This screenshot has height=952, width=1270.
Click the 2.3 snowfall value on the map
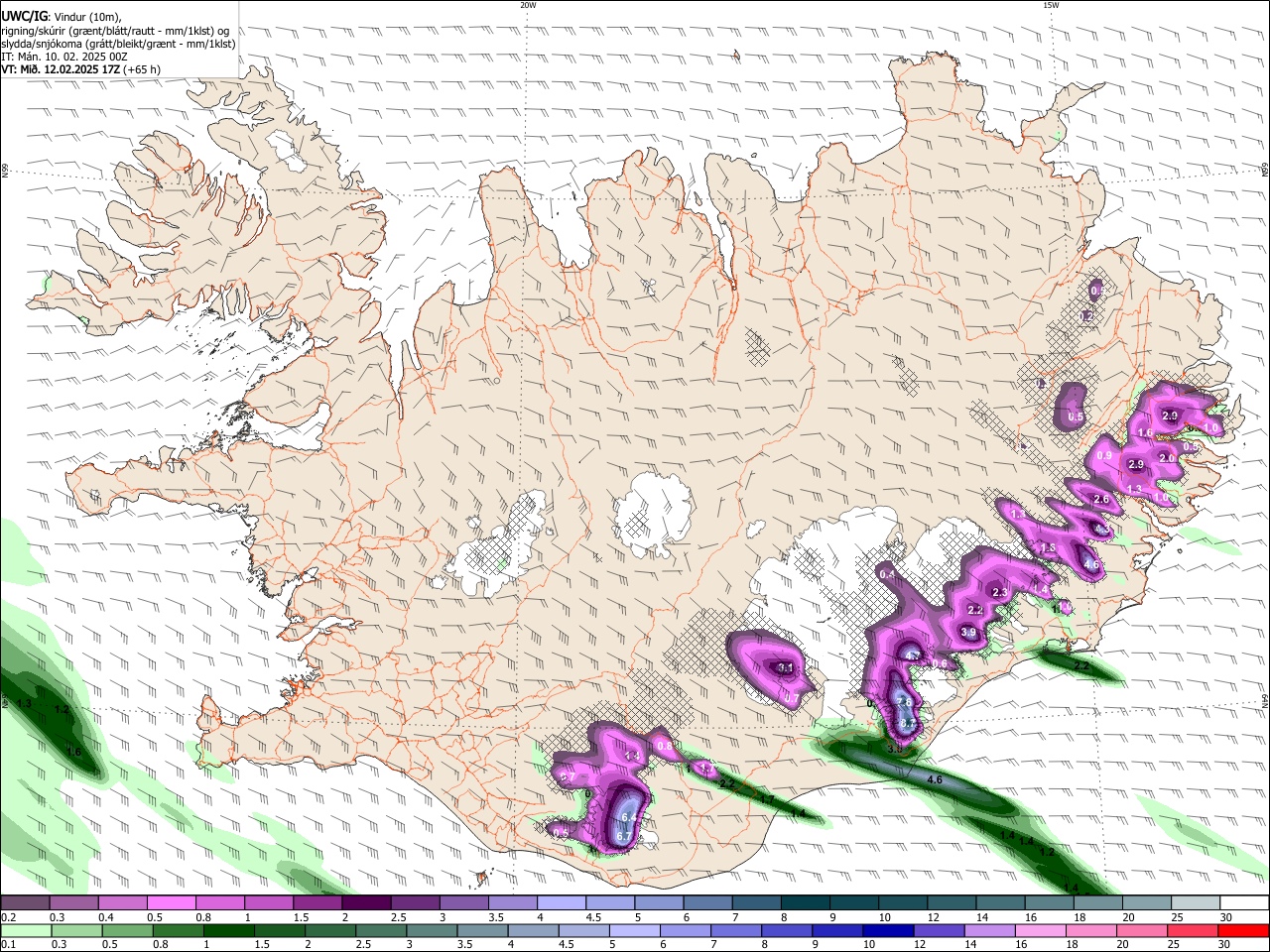point(999,592)
